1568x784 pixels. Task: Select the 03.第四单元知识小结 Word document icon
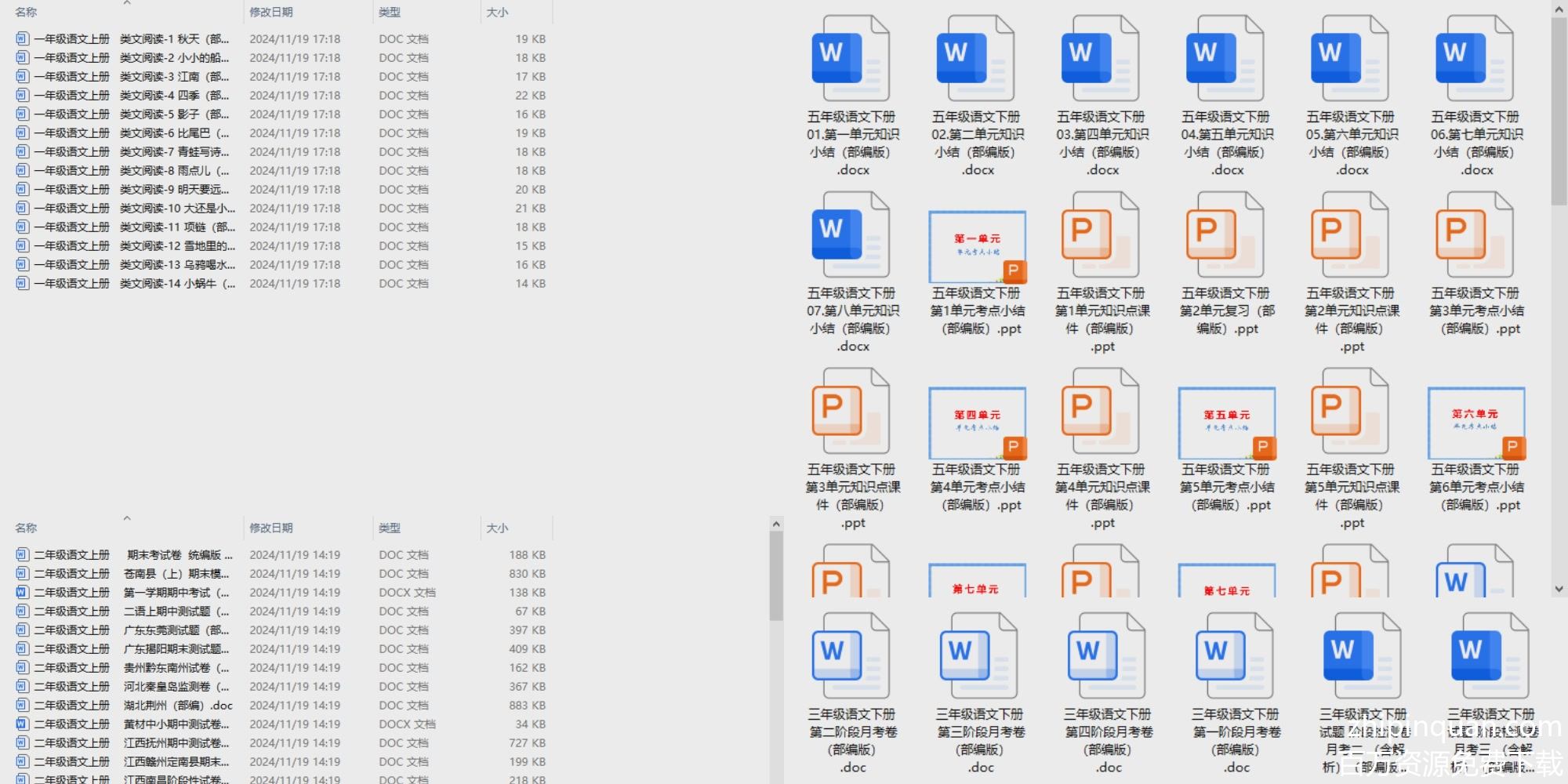tap(1101, 59)
